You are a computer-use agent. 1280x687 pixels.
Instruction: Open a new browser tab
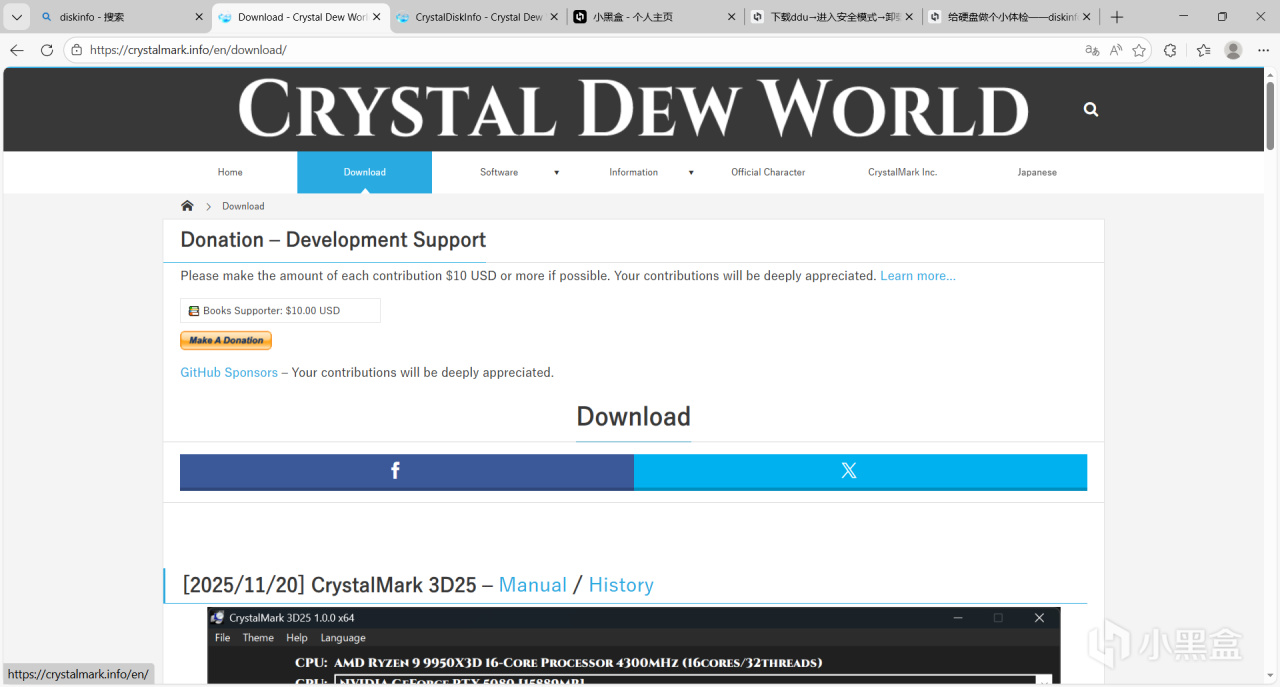coord(1117,17)
